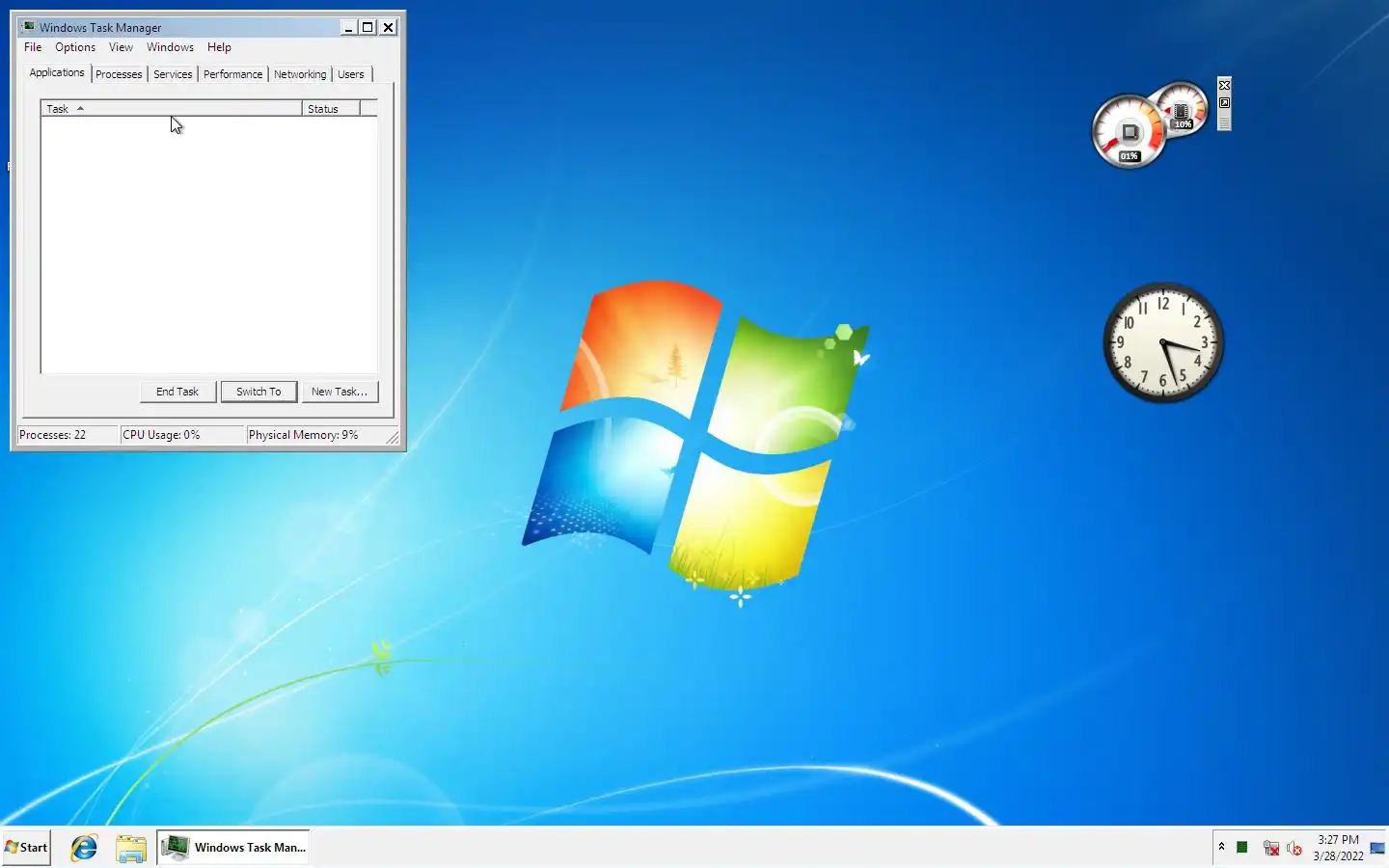Click the Task Manager title bar icon

[28, 27]
